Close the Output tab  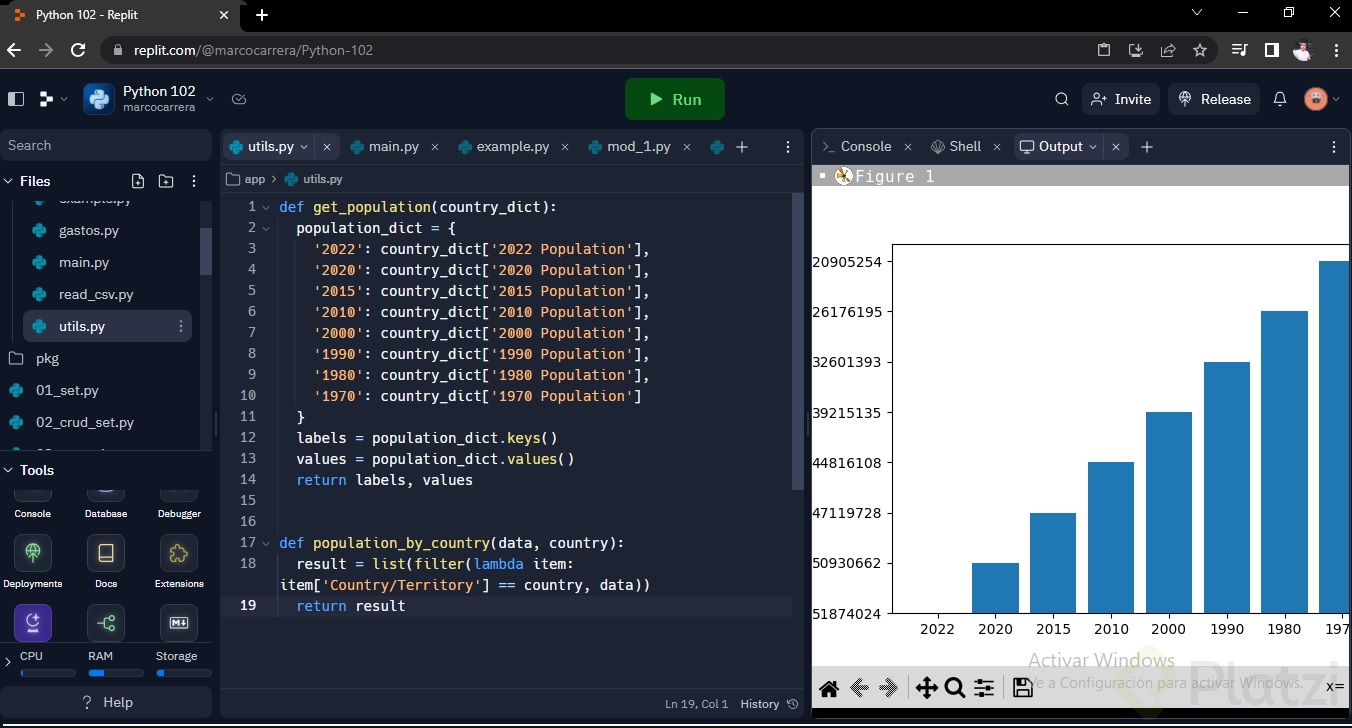point(1116,147)
